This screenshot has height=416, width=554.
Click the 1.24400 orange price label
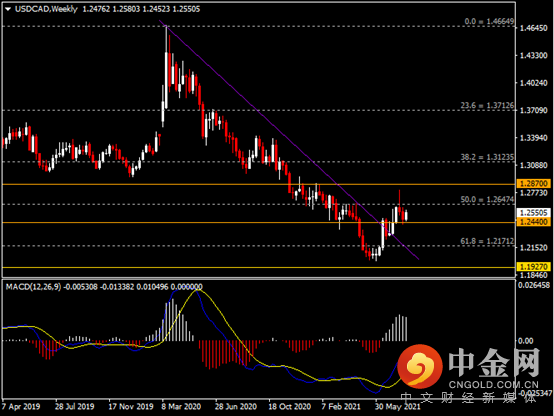pos(534,222)
